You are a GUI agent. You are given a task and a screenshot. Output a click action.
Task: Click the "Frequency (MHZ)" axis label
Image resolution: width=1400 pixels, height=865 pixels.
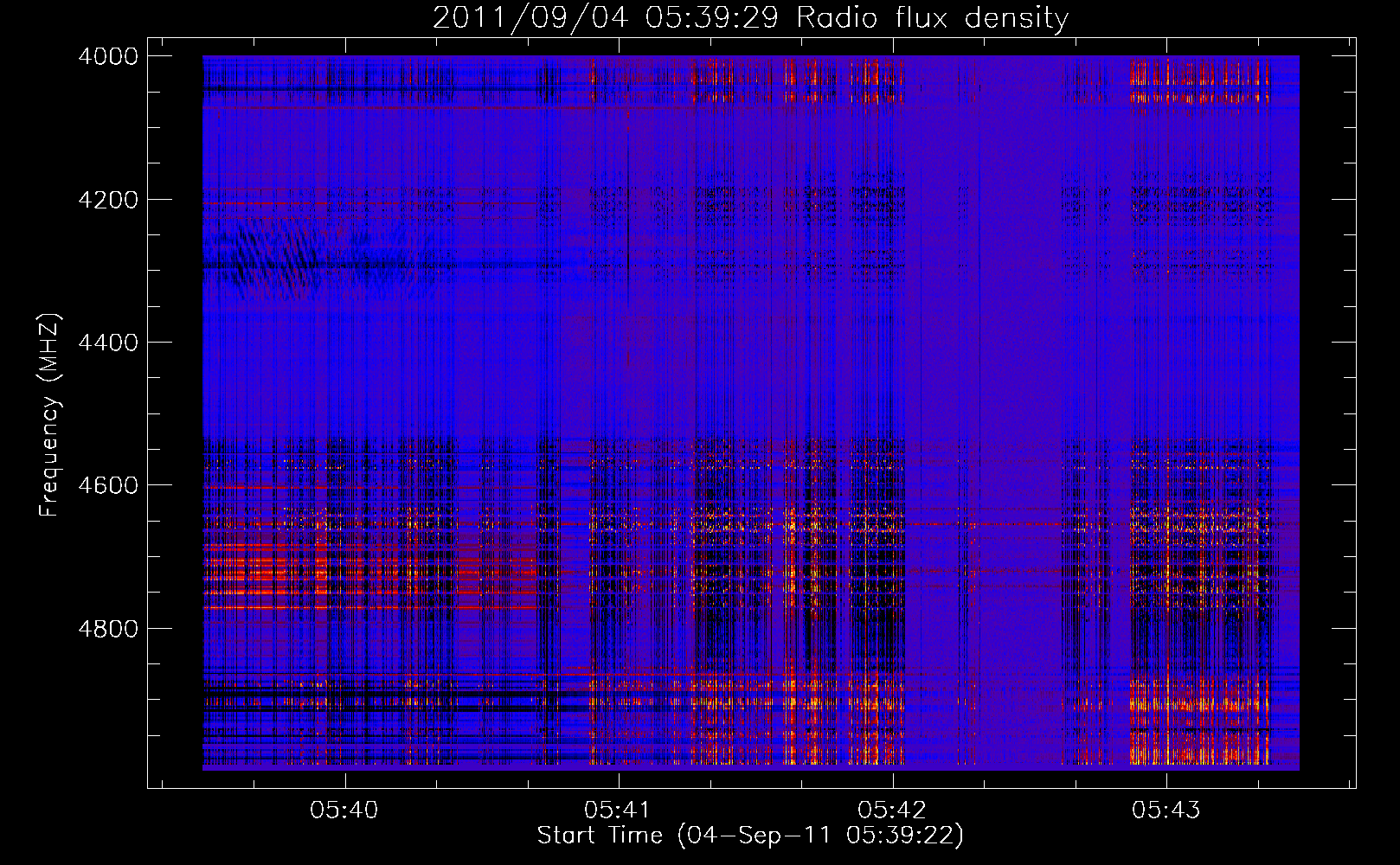click(x=50, y=415)
